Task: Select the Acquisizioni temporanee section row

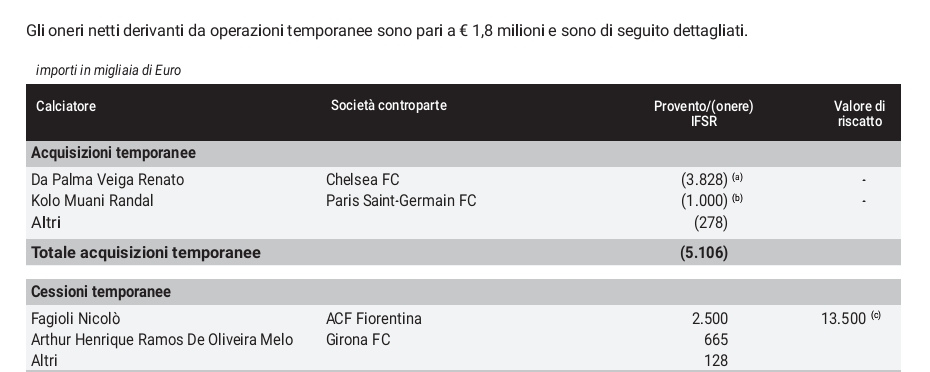Action: tap(463, 153)
